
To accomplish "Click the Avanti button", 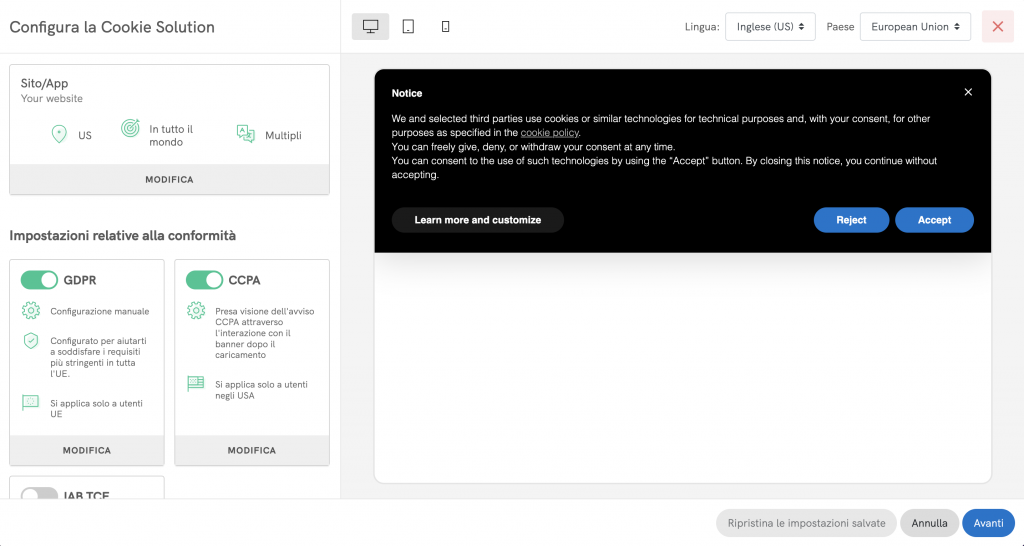I will (988, 523).
